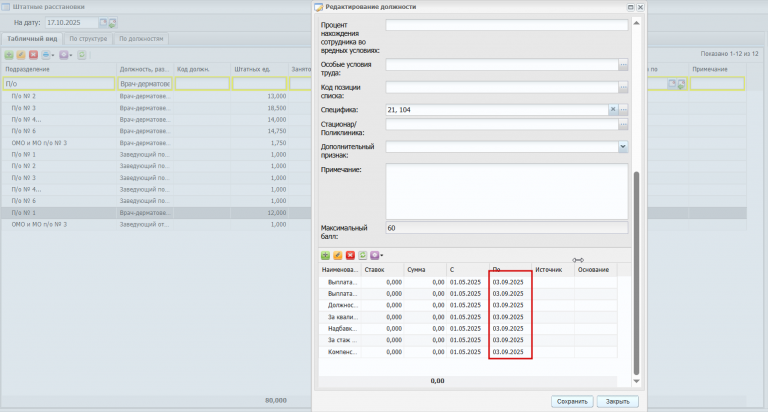Refresh payments list in dialog toolbar
The width and height of the screenshot is (768, 412).
click(x=362, y=255)
